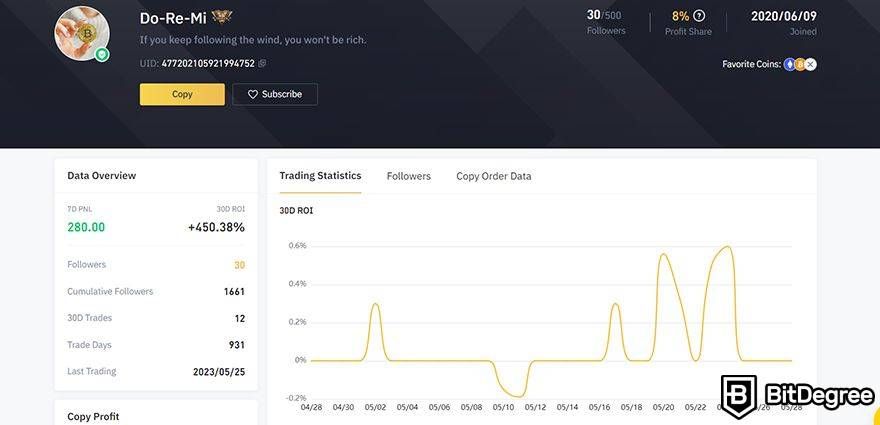Click the 2020/06/09 Joined date

pos(783,16)
